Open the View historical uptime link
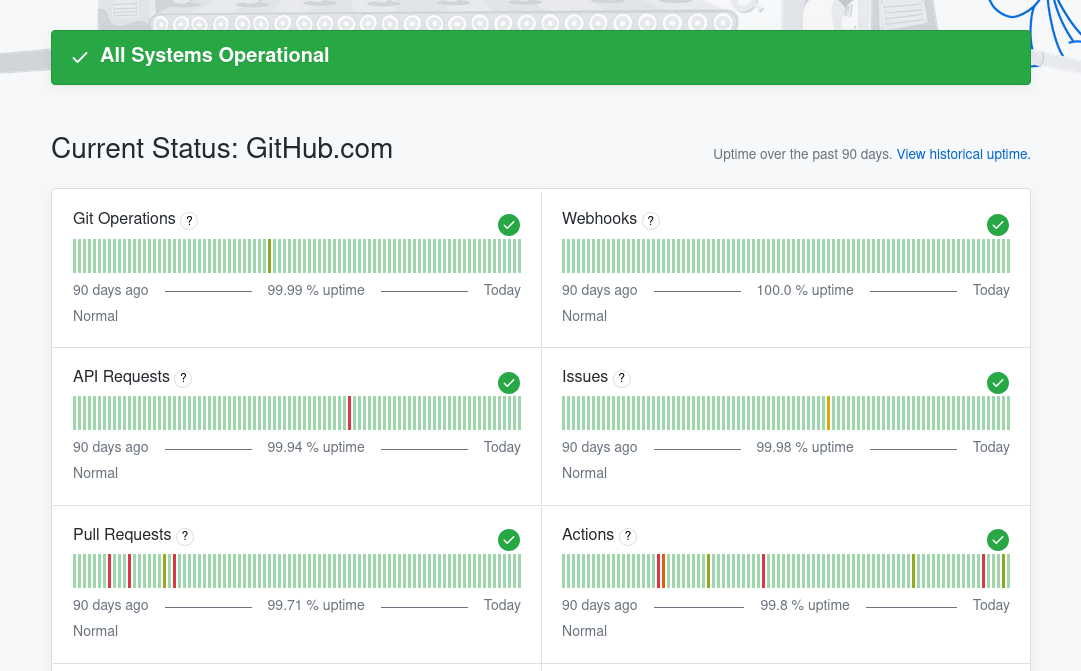1081x671 pixels. point(963,154)
